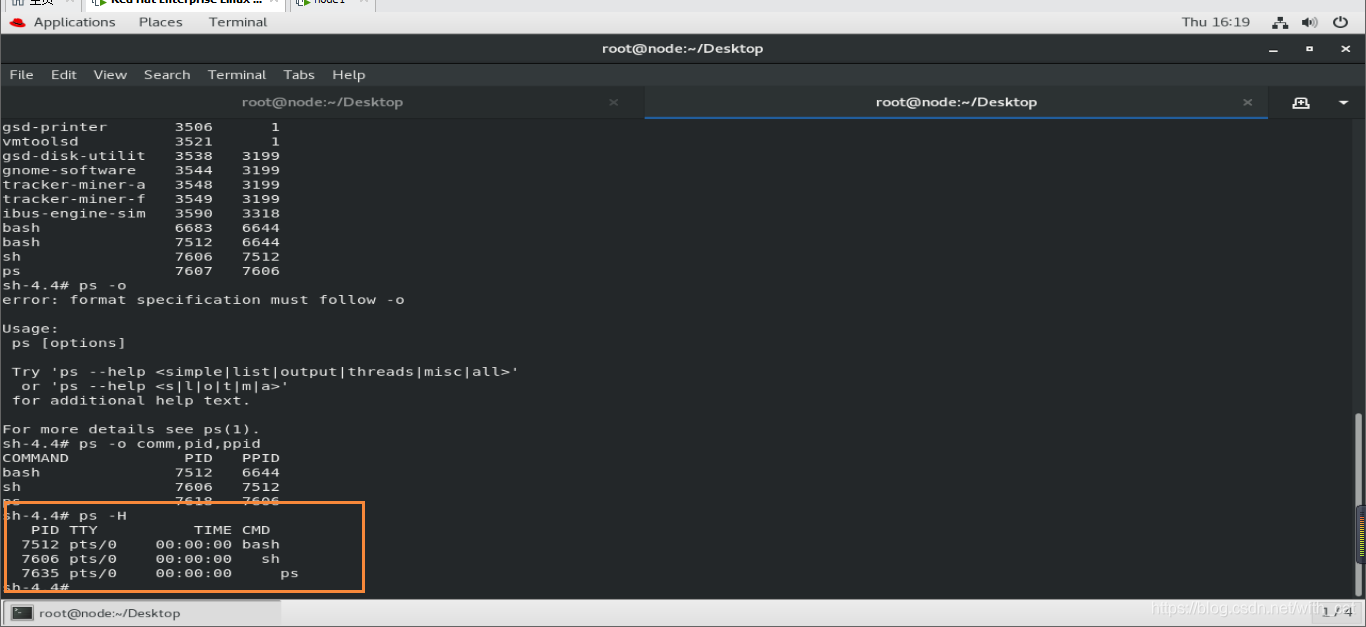Click the terminal vertical scrollbar thumb

pyautogui.click(x=1359, y=503)
